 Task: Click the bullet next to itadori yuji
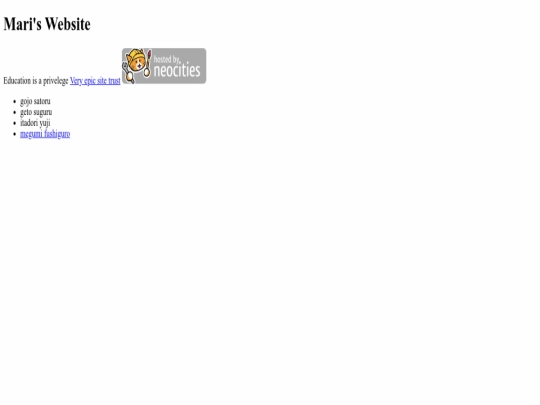coord(14,123)
